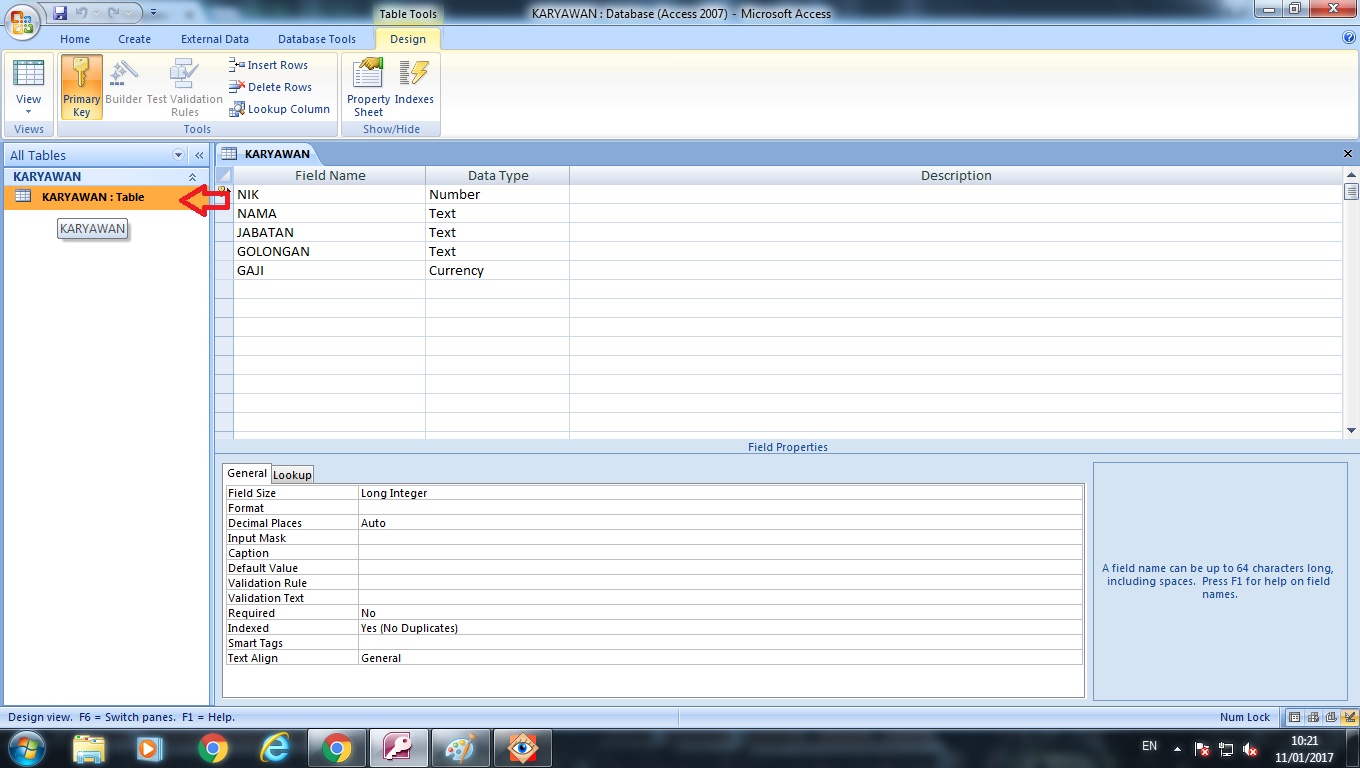
Task: Click the Field Size value Long Integer
Action: pos(721,493)
